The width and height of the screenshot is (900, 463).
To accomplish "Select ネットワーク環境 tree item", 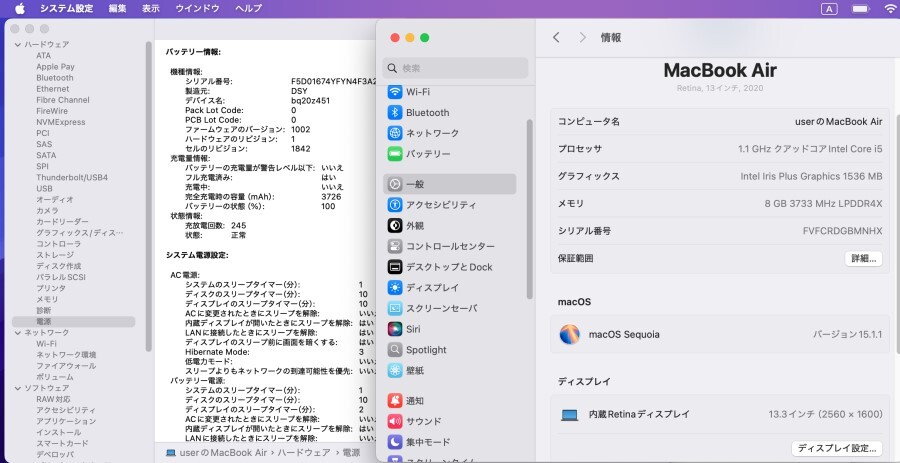I will (66, 355).
